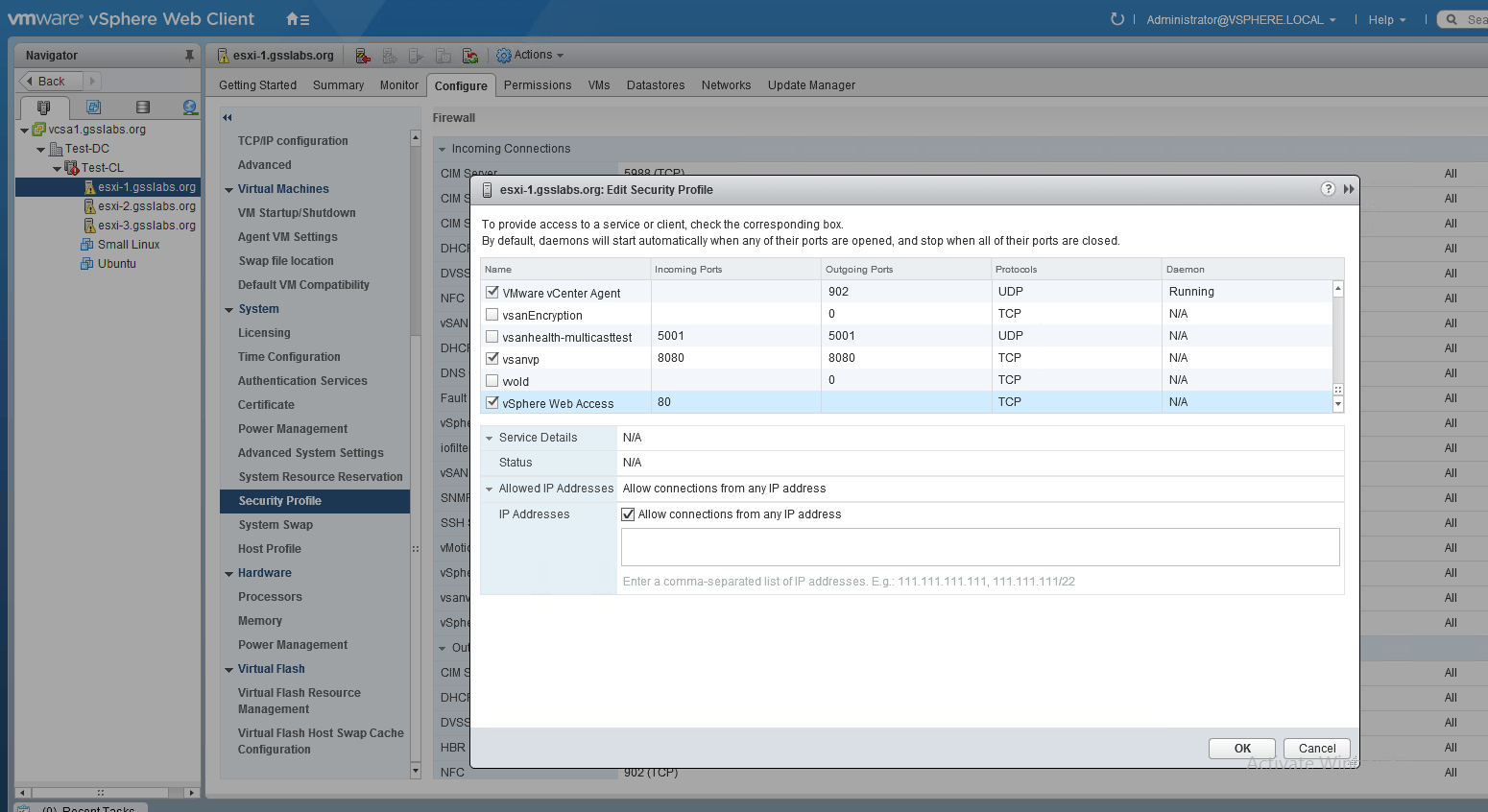Cancel the Edit Security Profile dialog
This screenshot has width=1488, height=812.
1316,749
